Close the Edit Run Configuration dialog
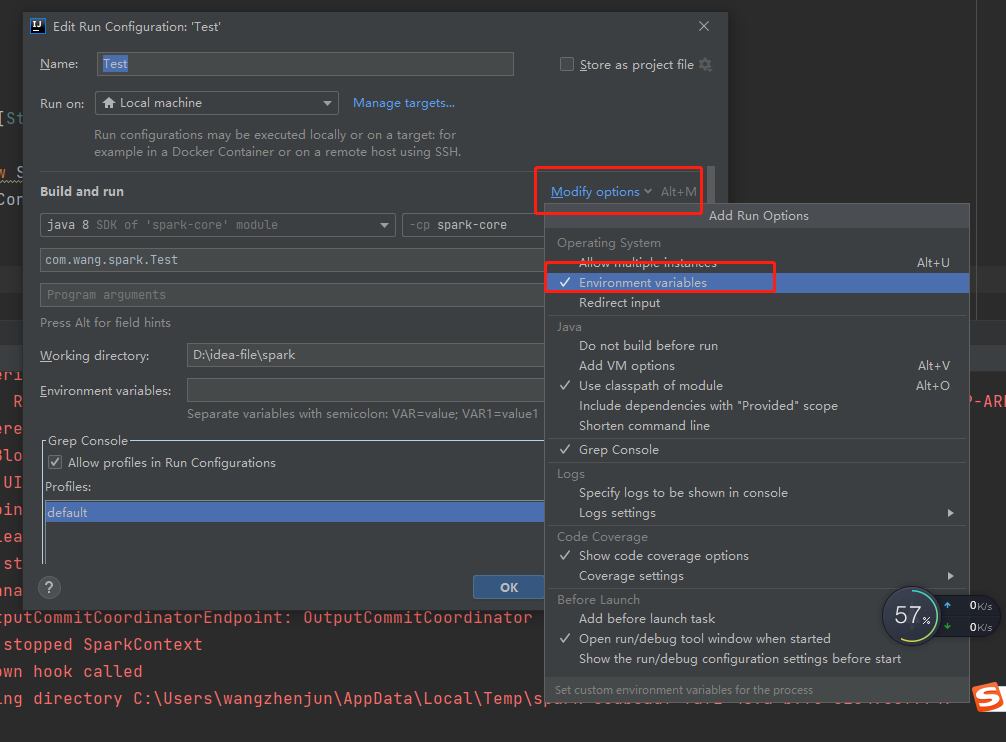Viewport: 1006px width, 742px height. tap(704, 27)
